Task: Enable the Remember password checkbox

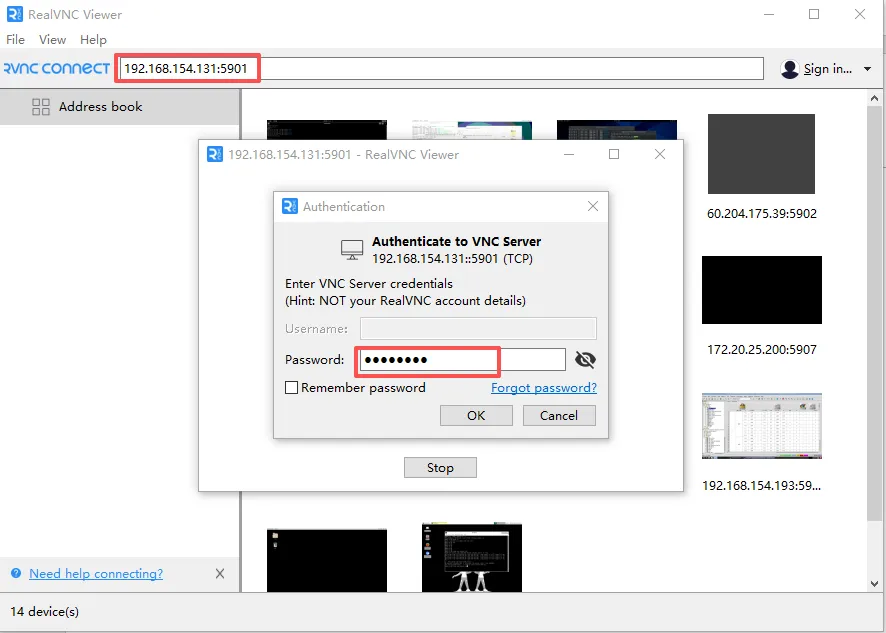Action: pos(292,388)
